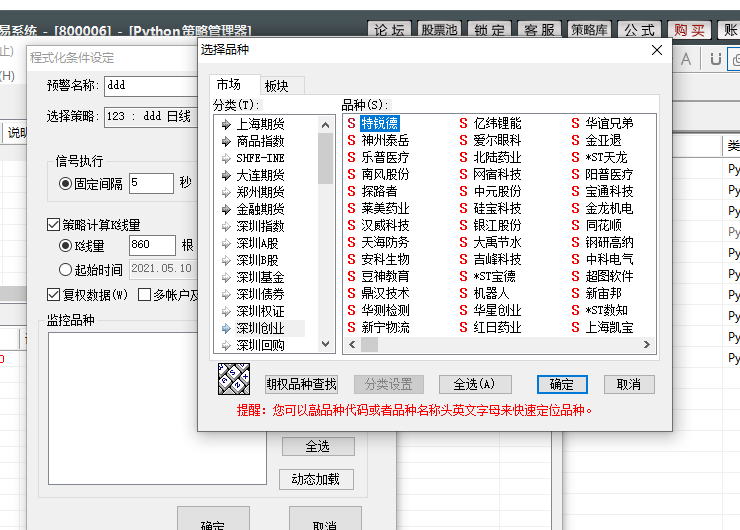Select the 固定间隔 radio button
The image size is (740, 530).
66,183
